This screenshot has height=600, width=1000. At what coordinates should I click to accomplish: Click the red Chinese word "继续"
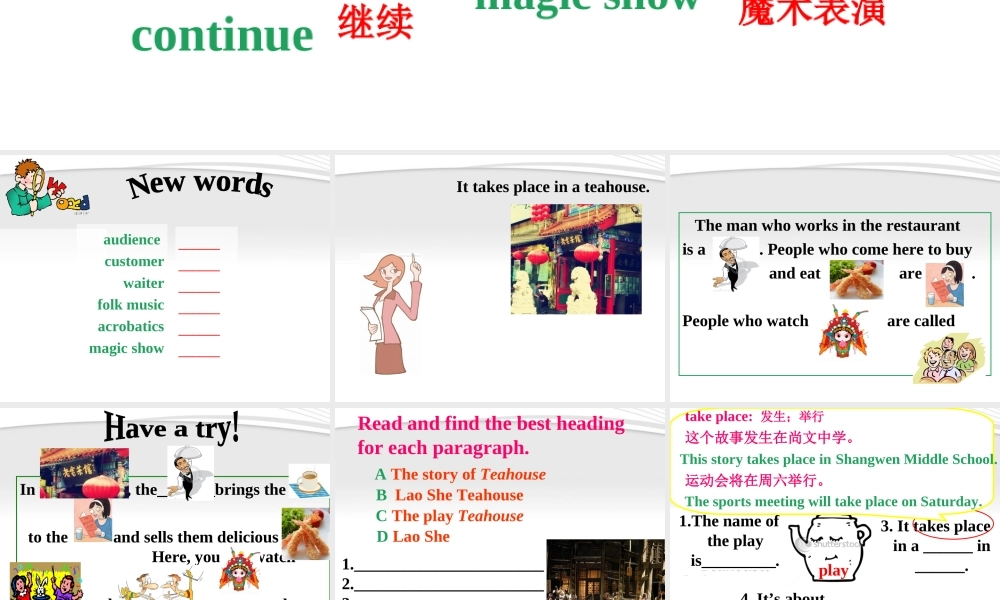pos(376,22)
